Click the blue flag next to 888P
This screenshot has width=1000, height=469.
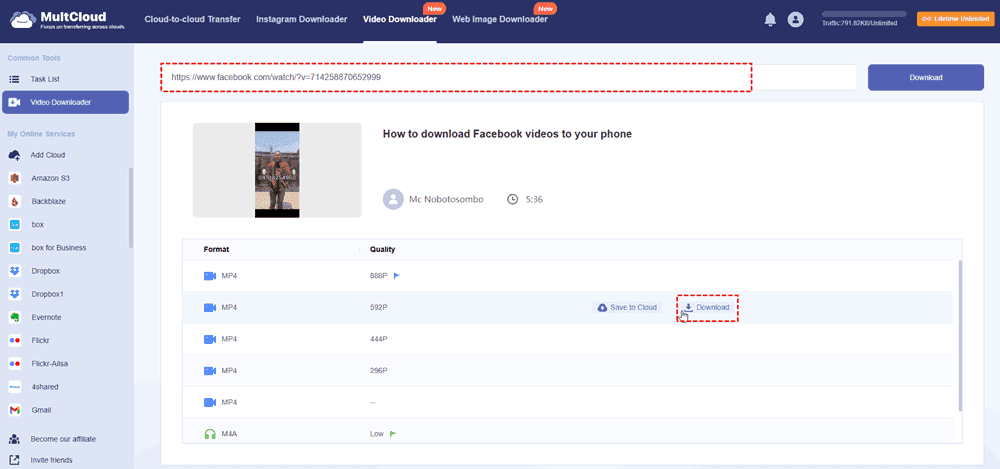[x=396, y=276]
